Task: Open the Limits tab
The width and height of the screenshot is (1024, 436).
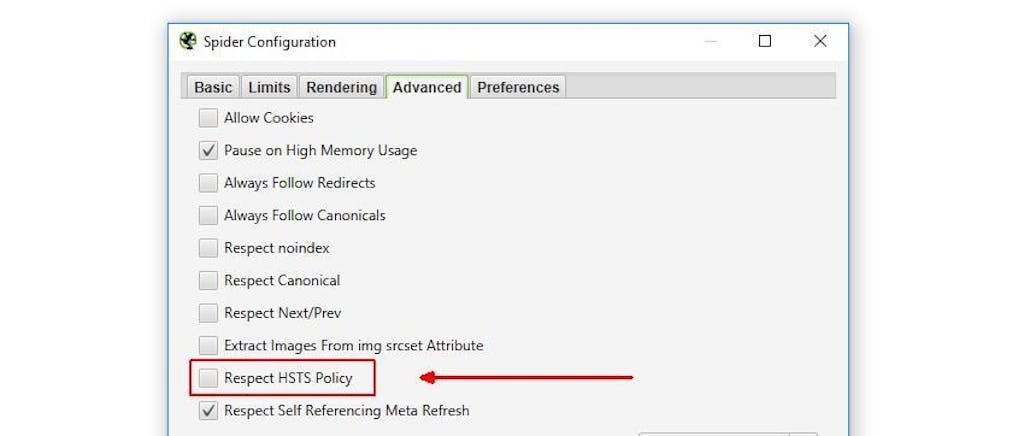Action: click(269, 87)
